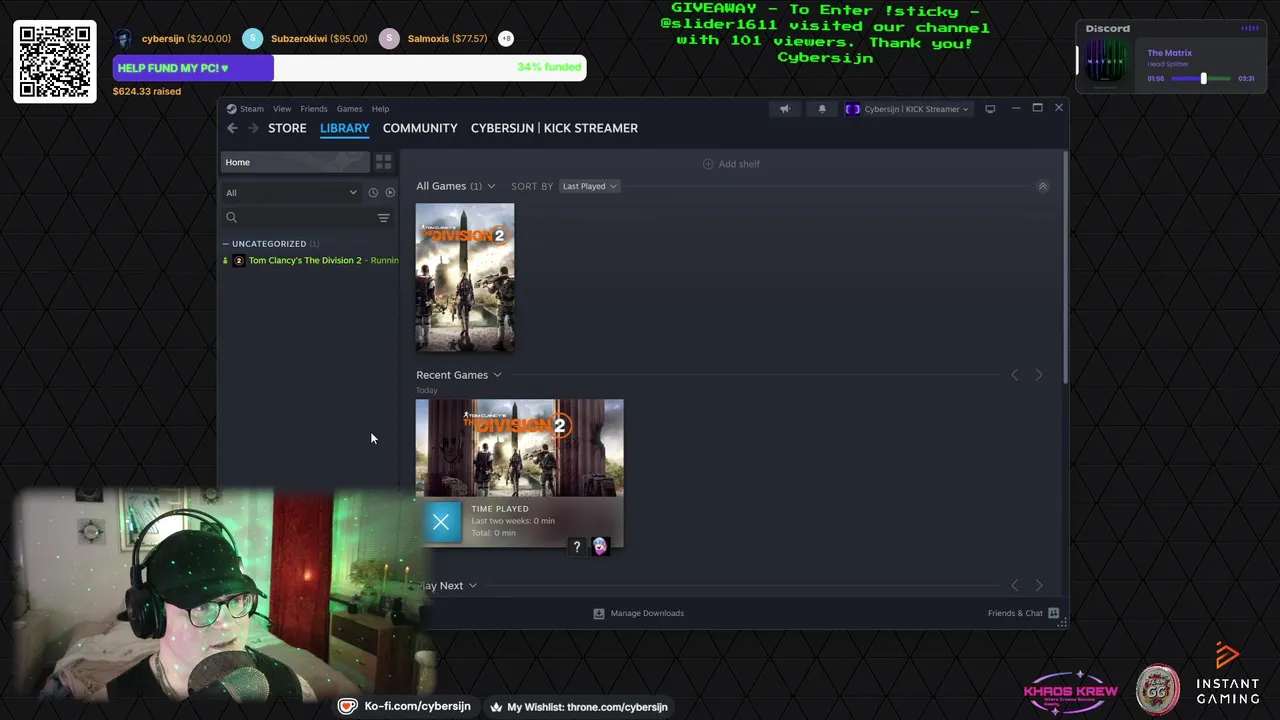Stop the running game with X button
This screenshot has width=1280, height=720.
[x=441, y=522]
